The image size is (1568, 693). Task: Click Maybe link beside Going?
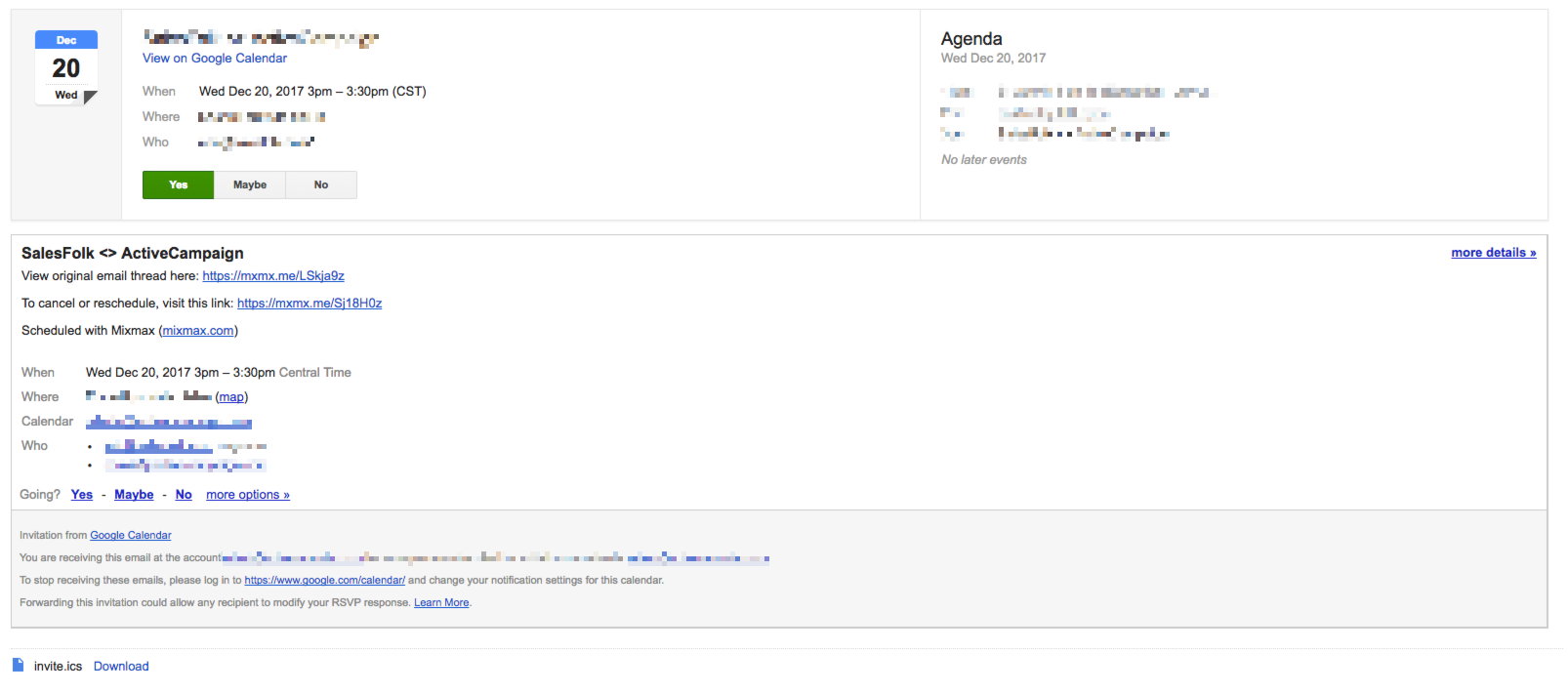(134, 495)
